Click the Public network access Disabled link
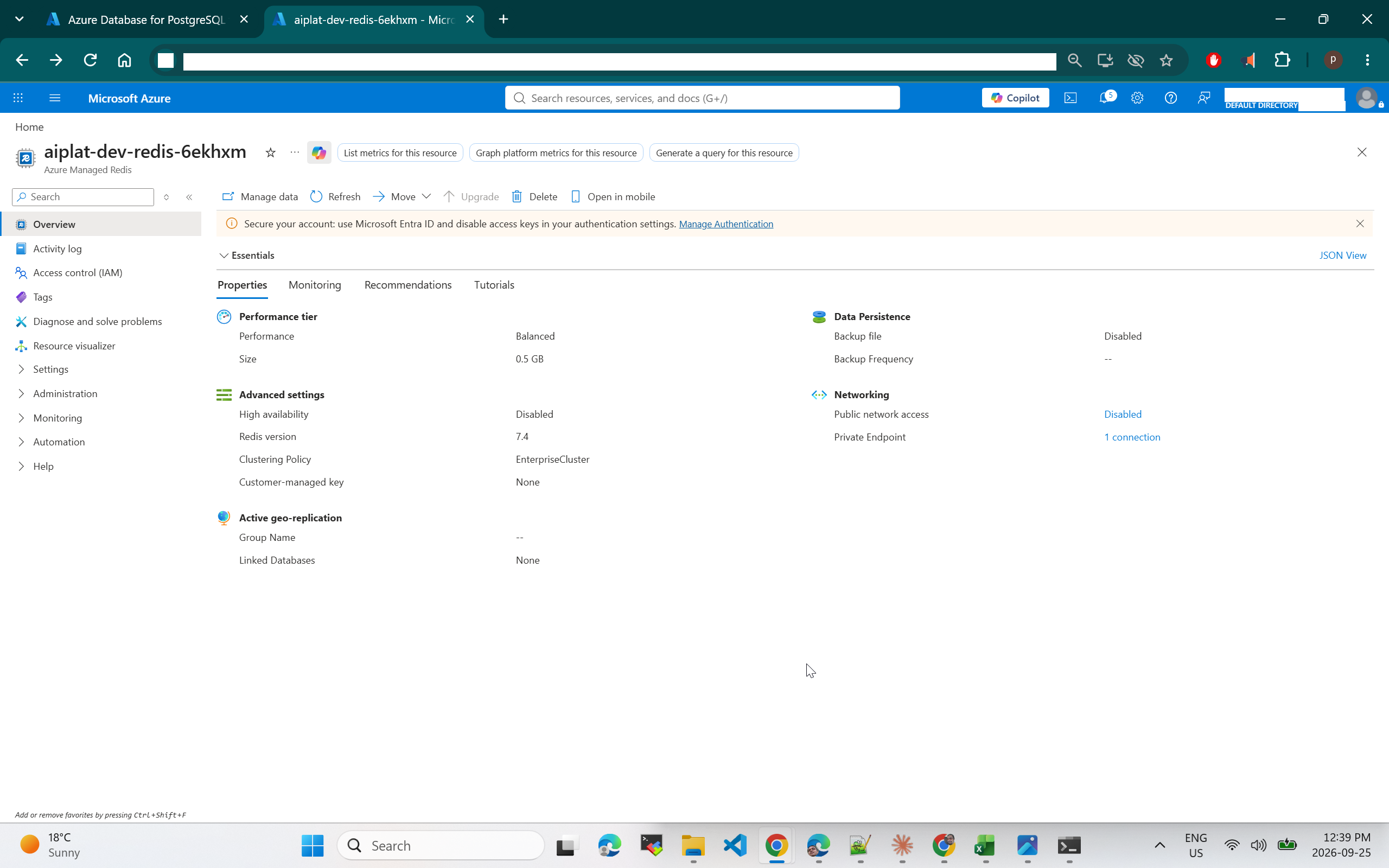Viewport: 1389px width, 868px height. [x=1122, y=414]
